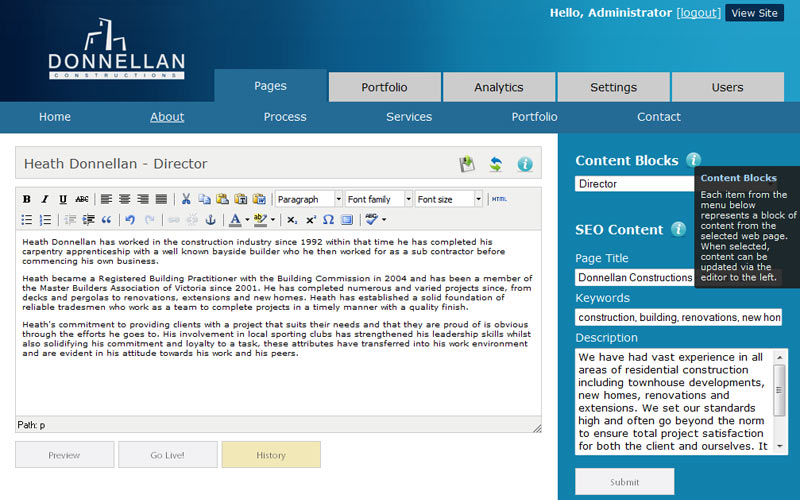
Task: Open Director content block dropdown
Action: tap(635, 184)
